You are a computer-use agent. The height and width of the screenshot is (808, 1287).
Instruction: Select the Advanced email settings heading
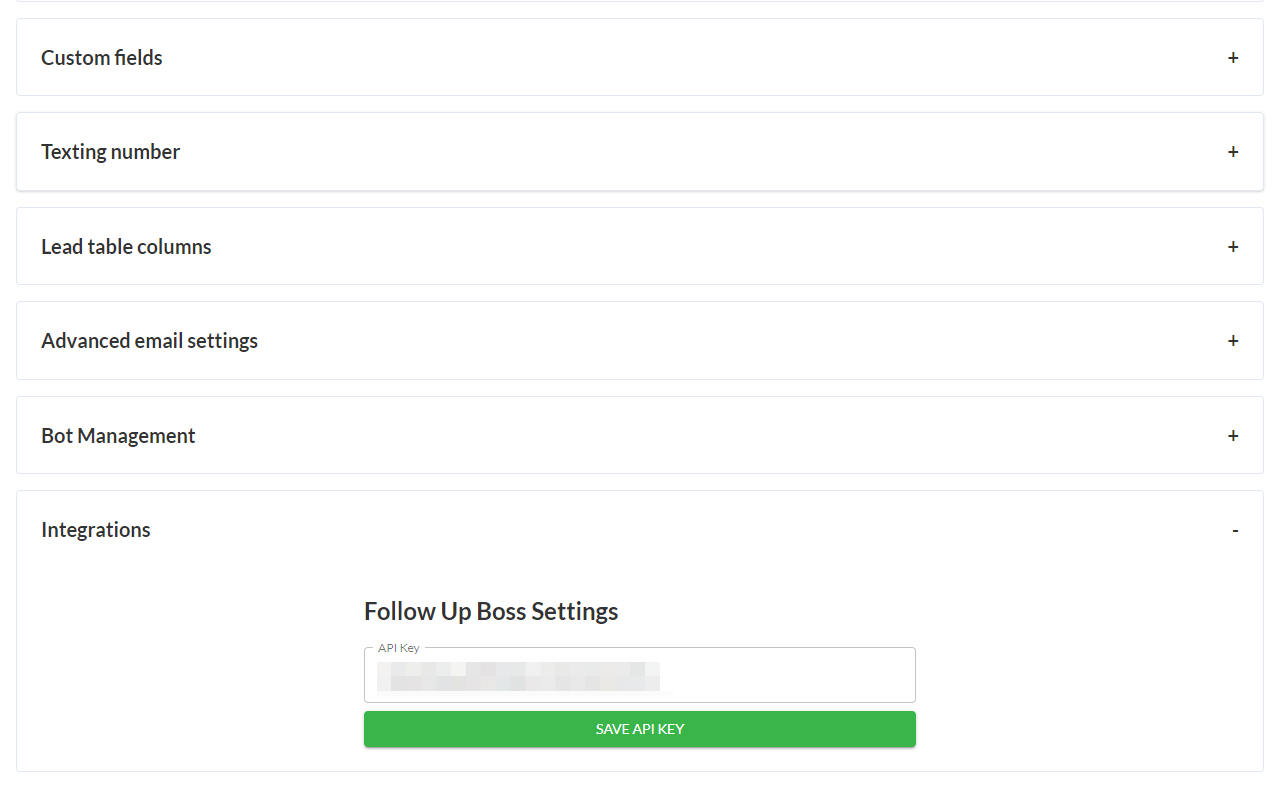coord(150,341)
